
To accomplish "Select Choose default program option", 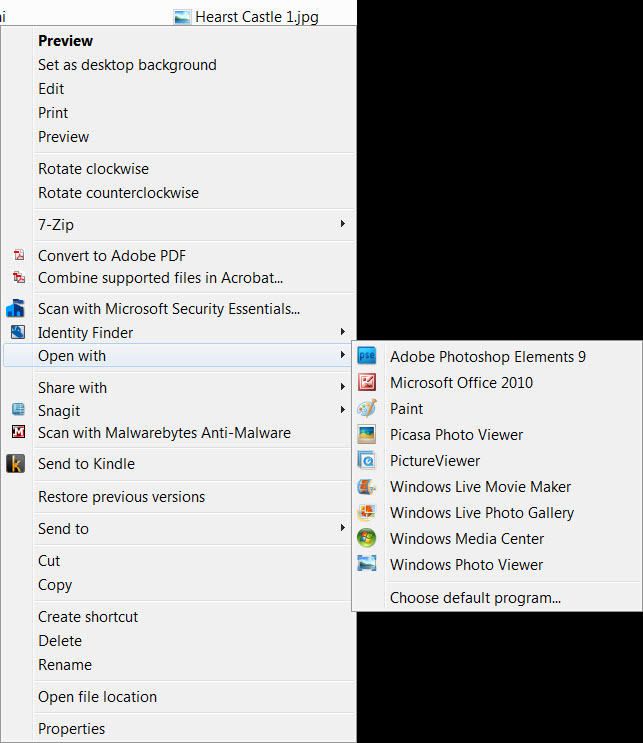I will pos(475,598).
